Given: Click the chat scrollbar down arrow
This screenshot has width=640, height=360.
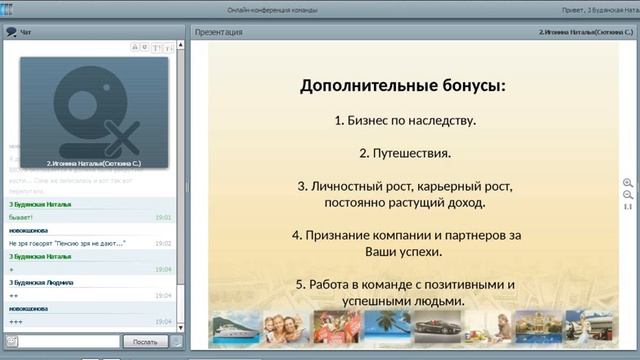Looking at the screenshot, I should tap(180, 327).
